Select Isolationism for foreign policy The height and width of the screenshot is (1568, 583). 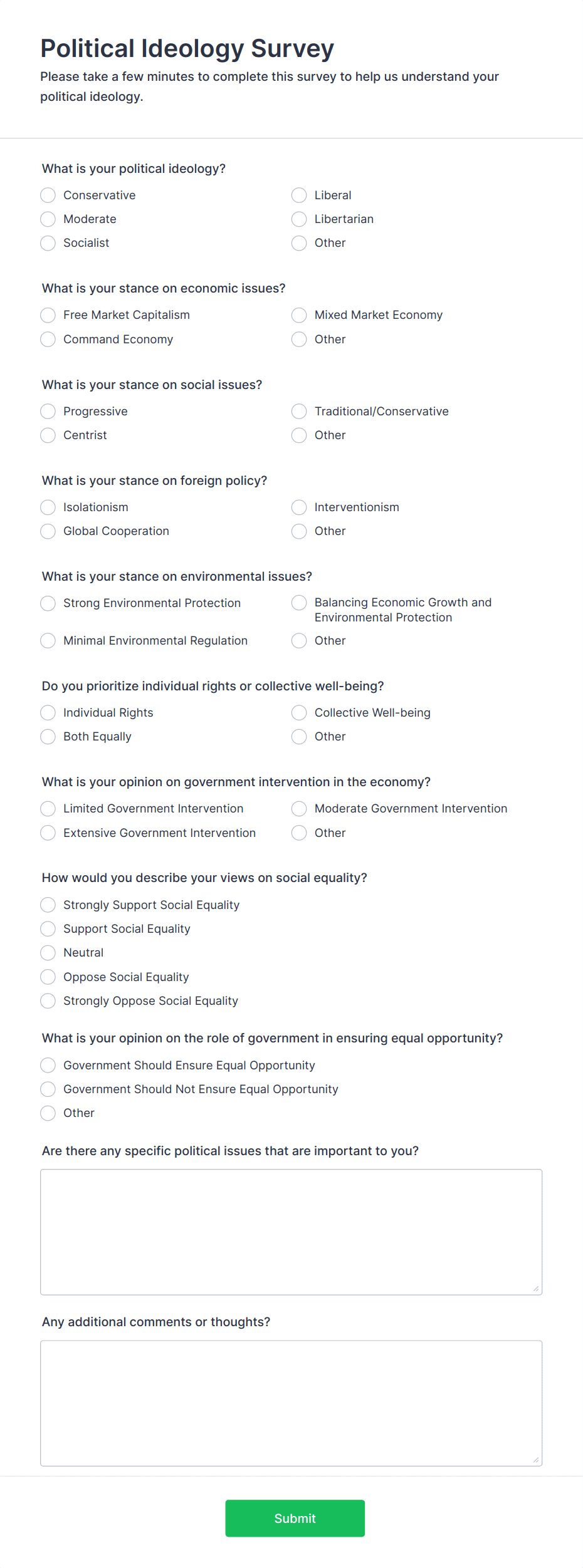[48, 507]
